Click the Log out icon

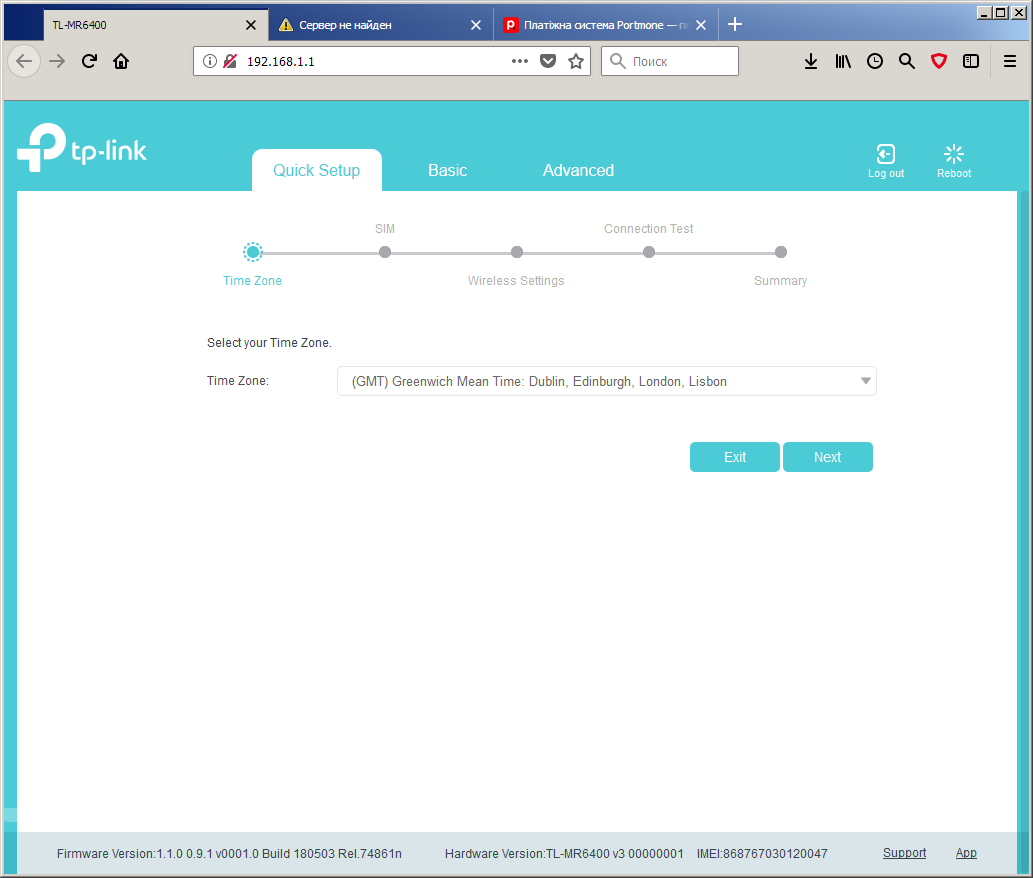pyautogui.click(x=885, y=154)
